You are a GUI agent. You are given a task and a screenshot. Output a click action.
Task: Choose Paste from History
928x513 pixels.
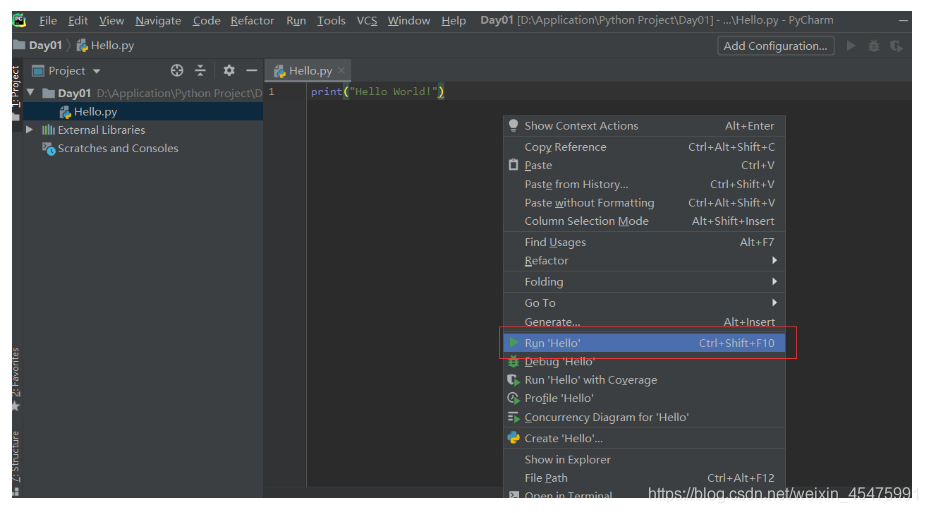pos(644,184)
